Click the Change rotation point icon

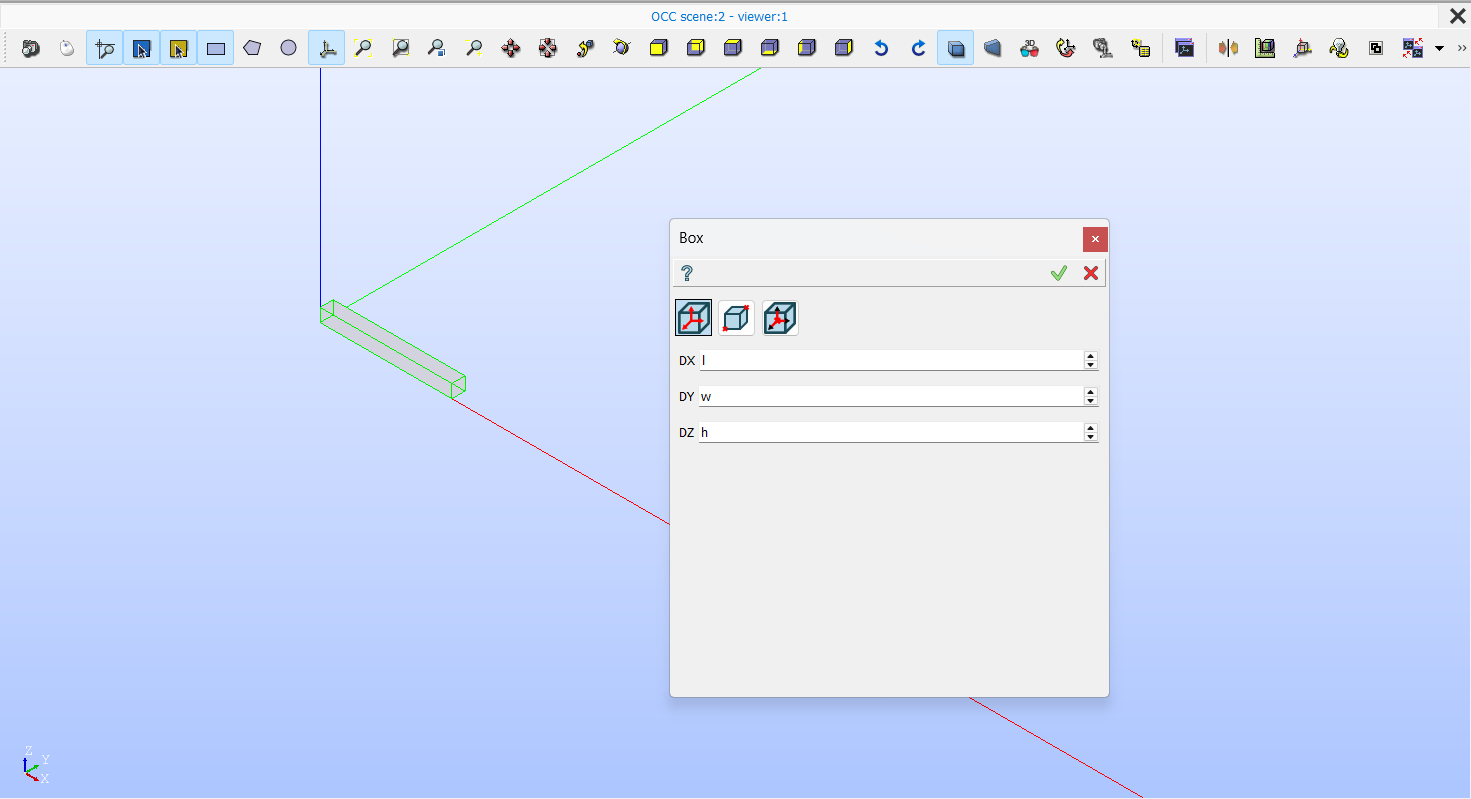tap(585, 48)
